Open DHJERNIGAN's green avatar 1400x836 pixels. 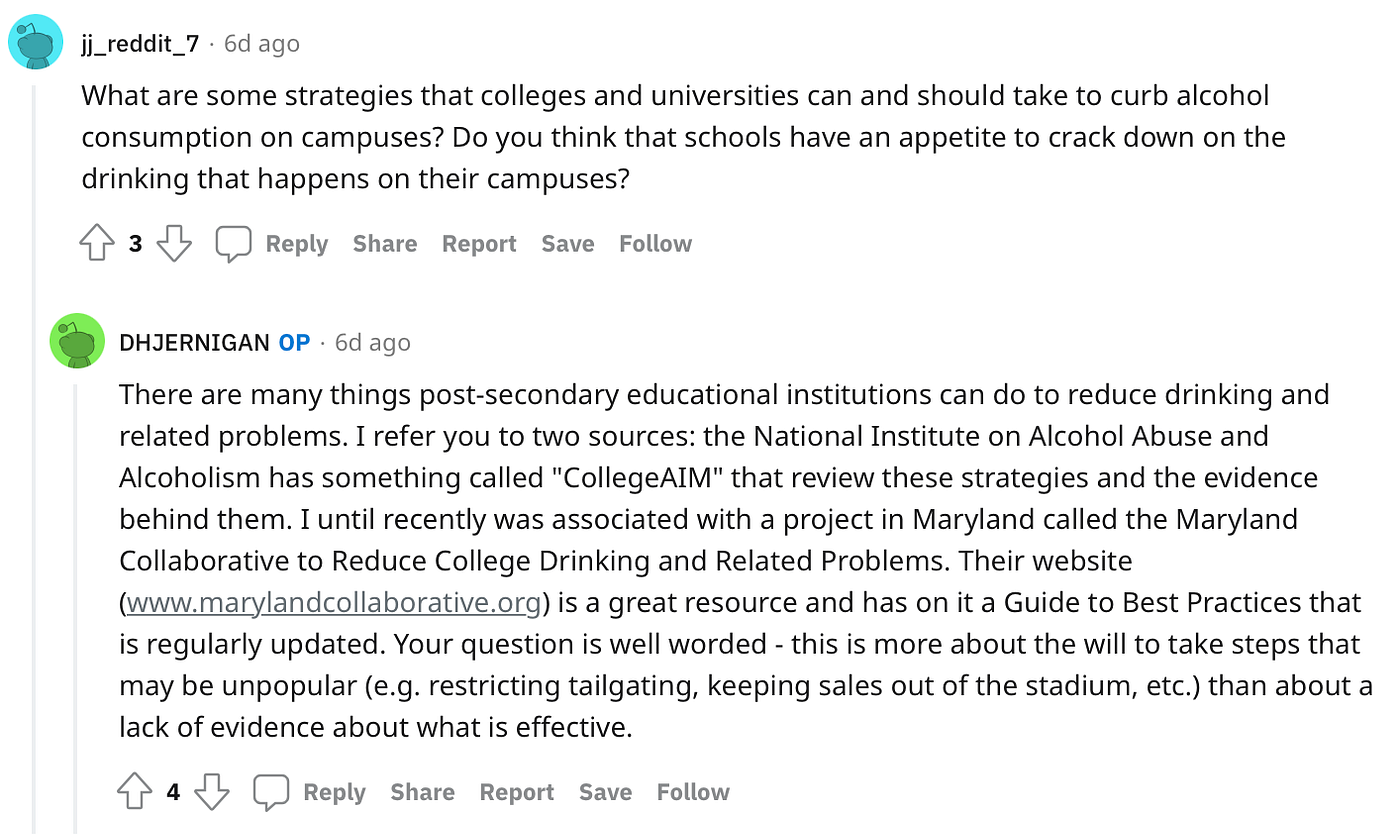(x=77, y=342)
